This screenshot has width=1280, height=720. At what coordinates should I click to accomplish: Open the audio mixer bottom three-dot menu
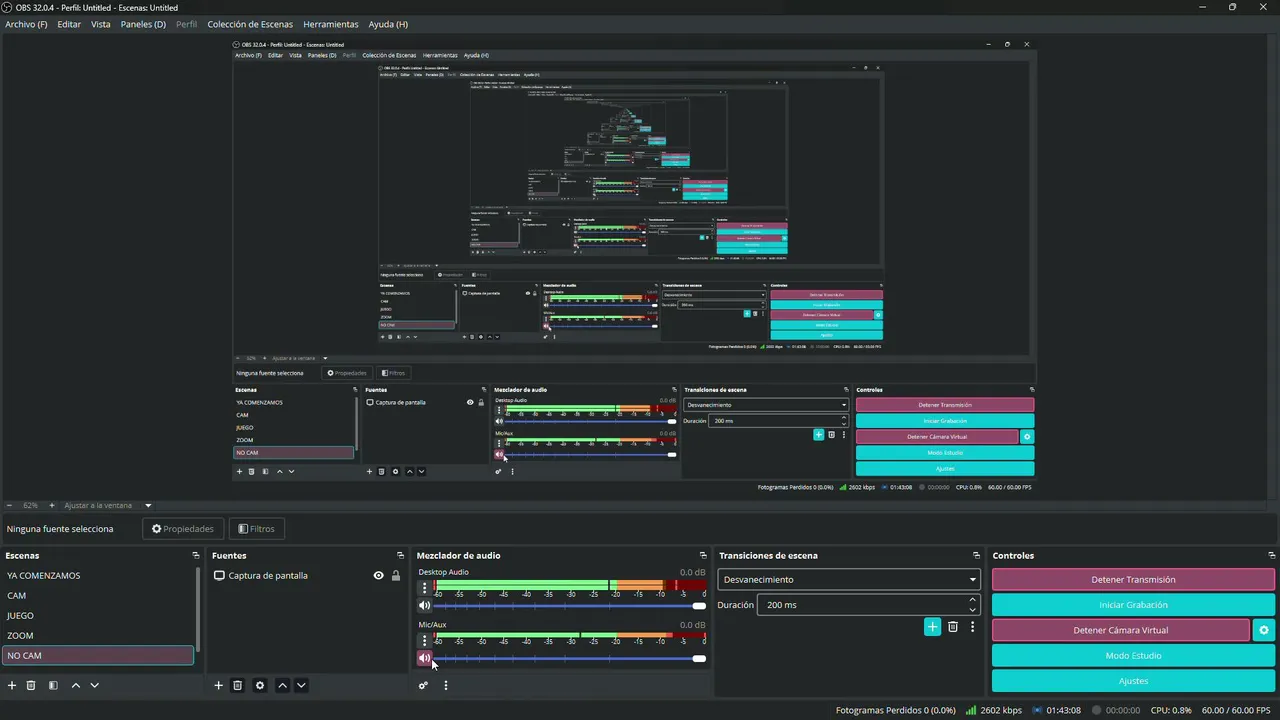pyautogui.click(x=446, y=685)
